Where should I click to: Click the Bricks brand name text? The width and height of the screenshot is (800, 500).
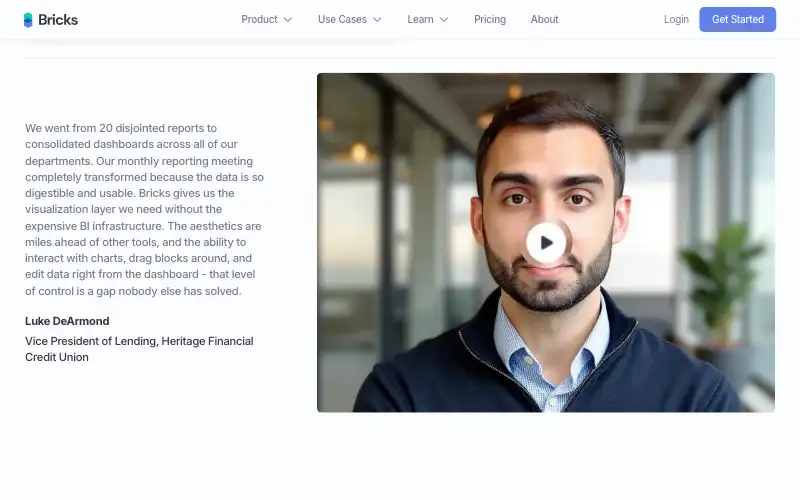coord(58,20)
